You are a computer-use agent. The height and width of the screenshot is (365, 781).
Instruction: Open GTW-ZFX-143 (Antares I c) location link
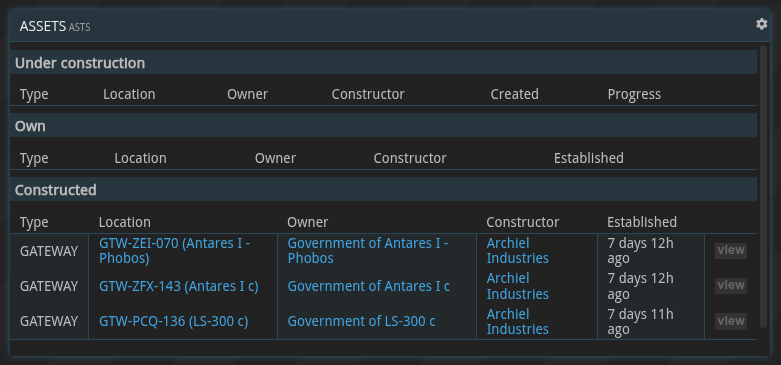pos(179,286)
